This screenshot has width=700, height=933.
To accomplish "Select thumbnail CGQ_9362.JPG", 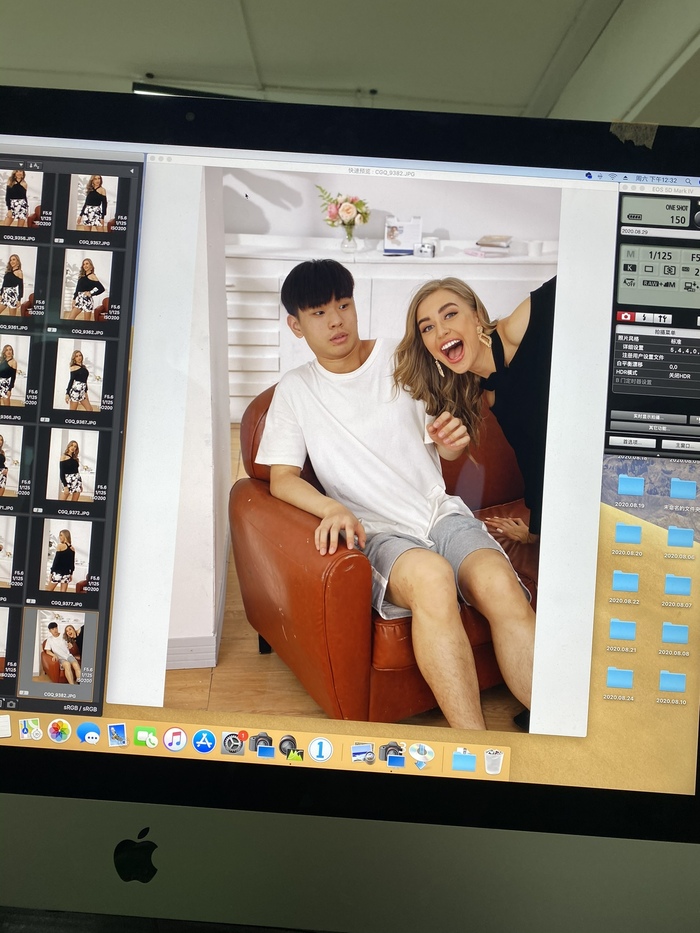I will pyautogui.click(x=86, y=285).
